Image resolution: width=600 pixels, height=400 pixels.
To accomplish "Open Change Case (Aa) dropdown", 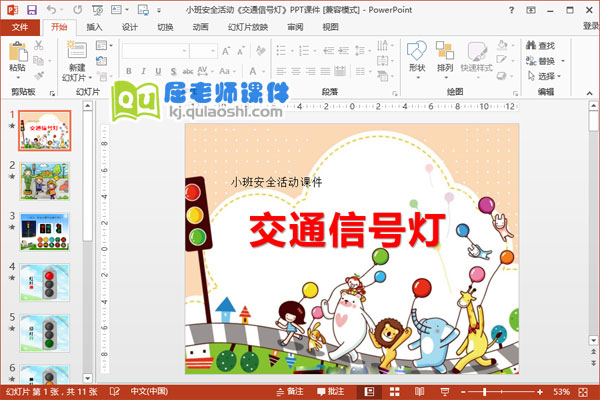I will coord(227,71).
